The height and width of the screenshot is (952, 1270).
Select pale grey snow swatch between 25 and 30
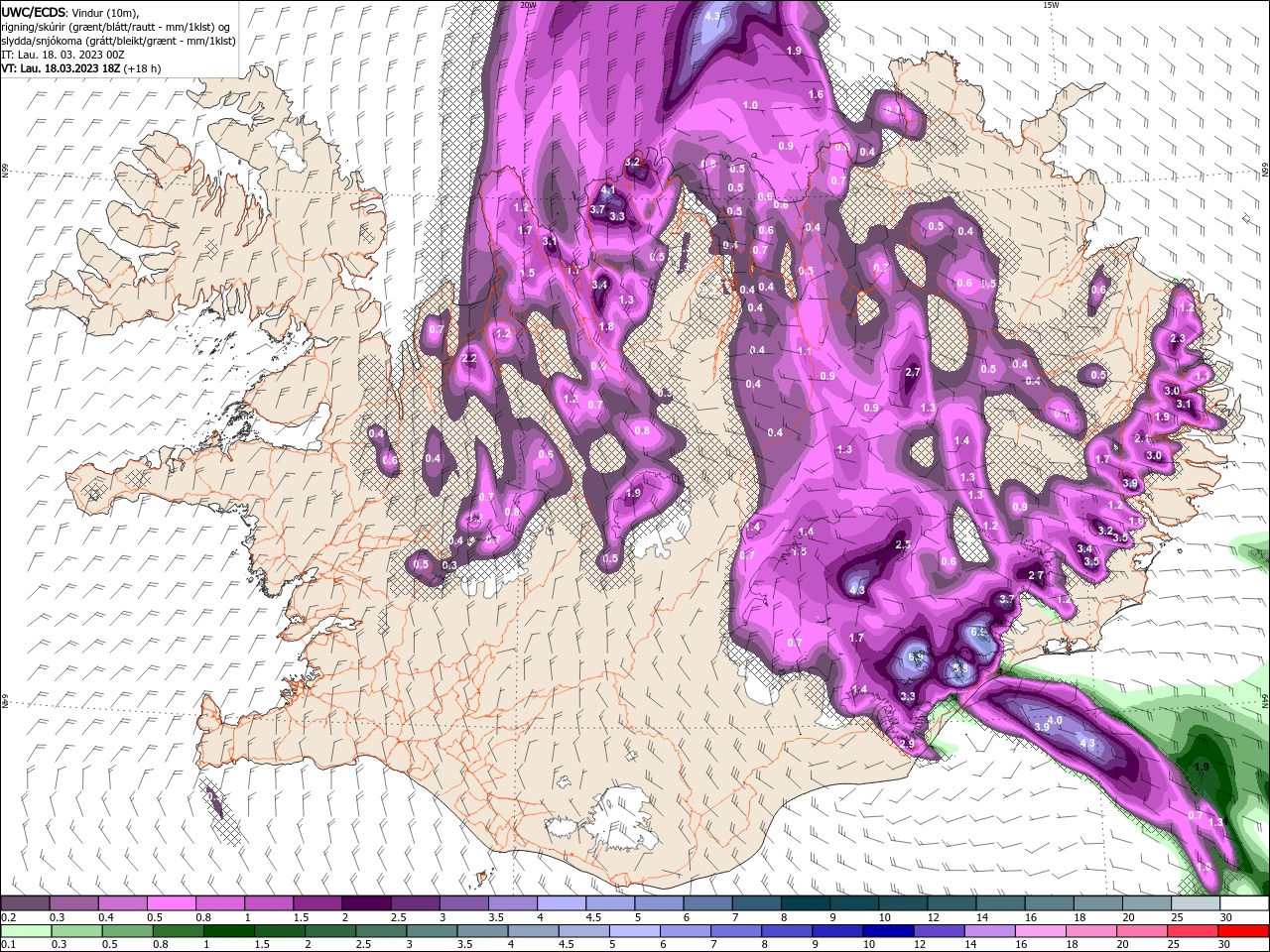1196,903
